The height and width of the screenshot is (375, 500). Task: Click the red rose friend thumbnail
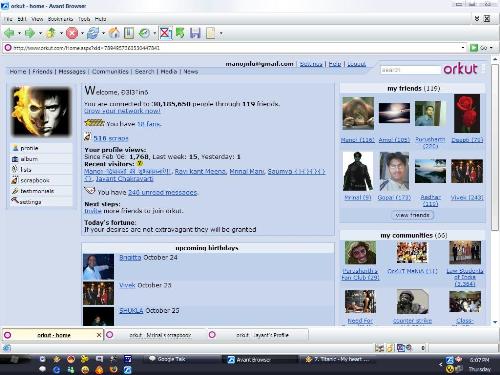click(467, 113)
